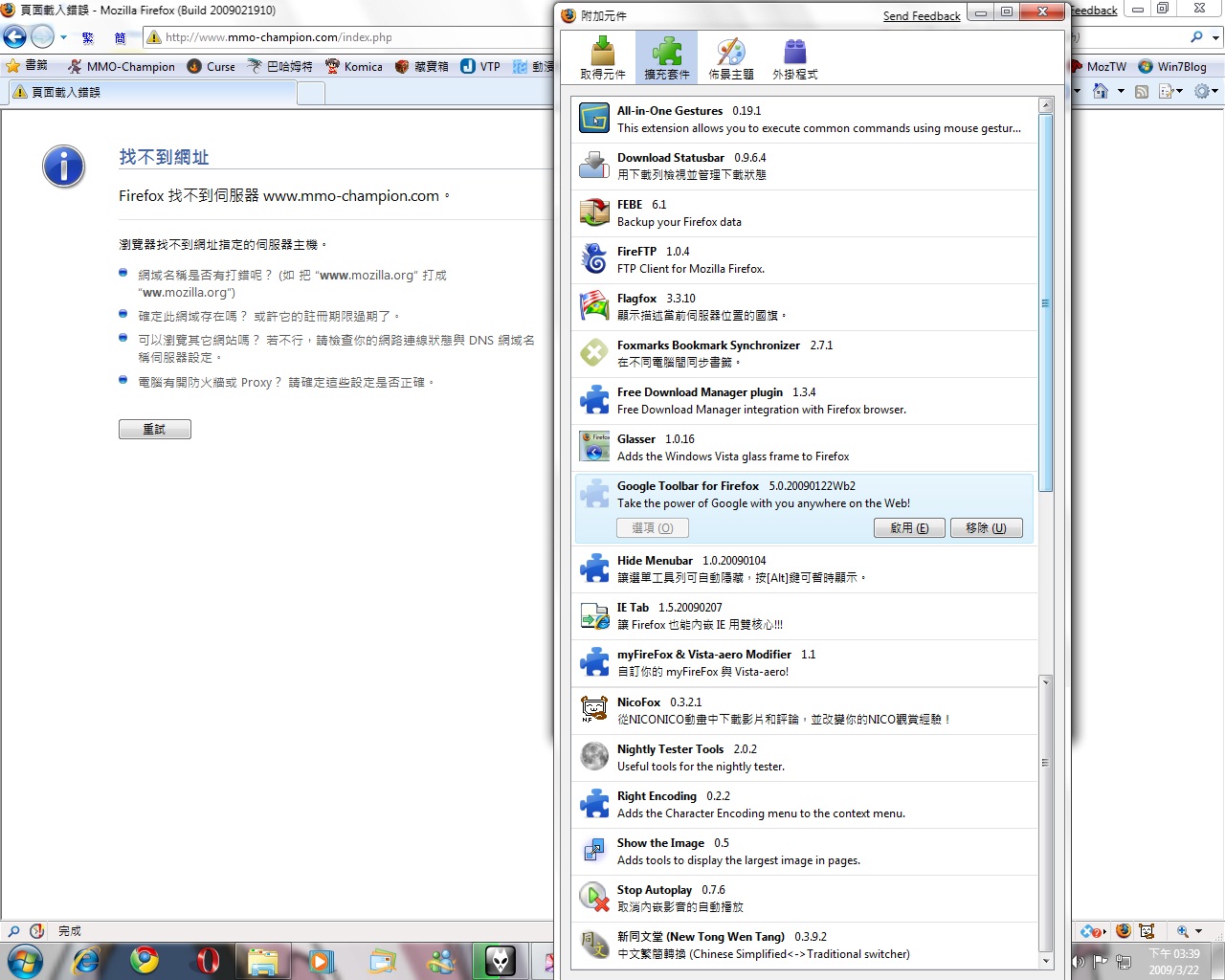This screenshot has height=980, width=1225.
Task: Open the Win7Blog bookmark
Action: pos(1172,66)
